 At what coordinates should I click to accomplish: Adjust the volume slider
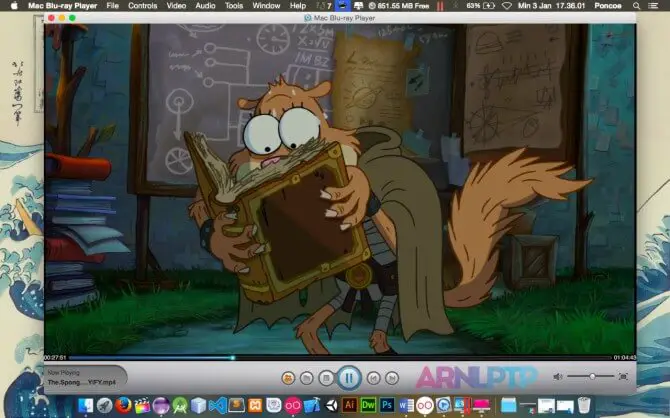coord(593,376)
